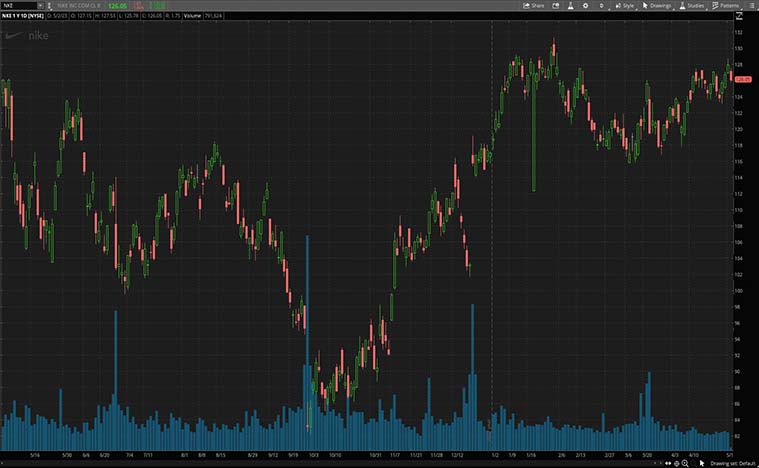Click the Share button
Image resolution: width=759 pixels, height=468 pixels.
point(533,5)
